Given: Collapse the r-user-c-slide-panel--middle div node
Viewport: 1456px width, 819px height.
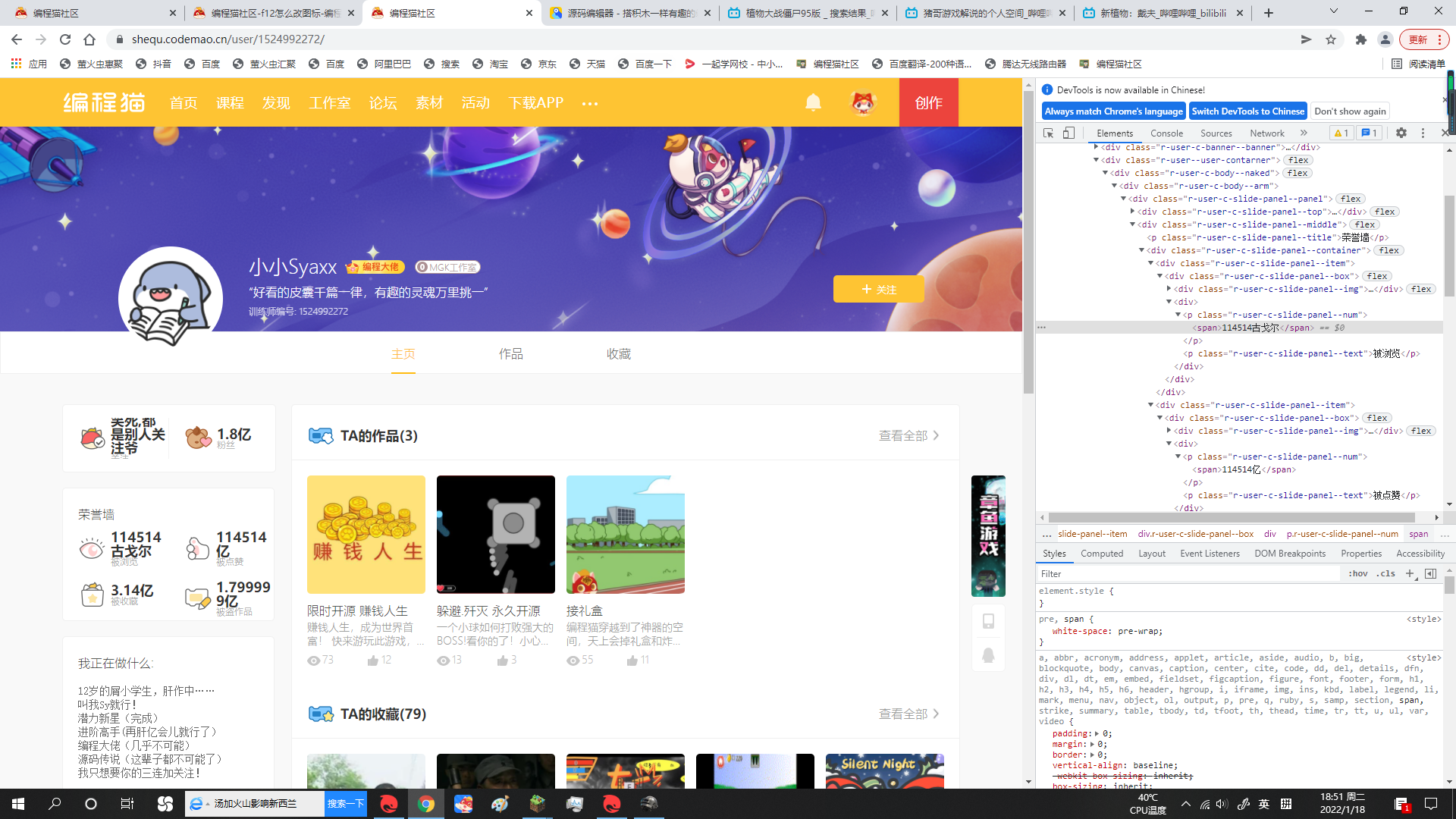Looking at the screenshot, I should tap(1132, 224).
